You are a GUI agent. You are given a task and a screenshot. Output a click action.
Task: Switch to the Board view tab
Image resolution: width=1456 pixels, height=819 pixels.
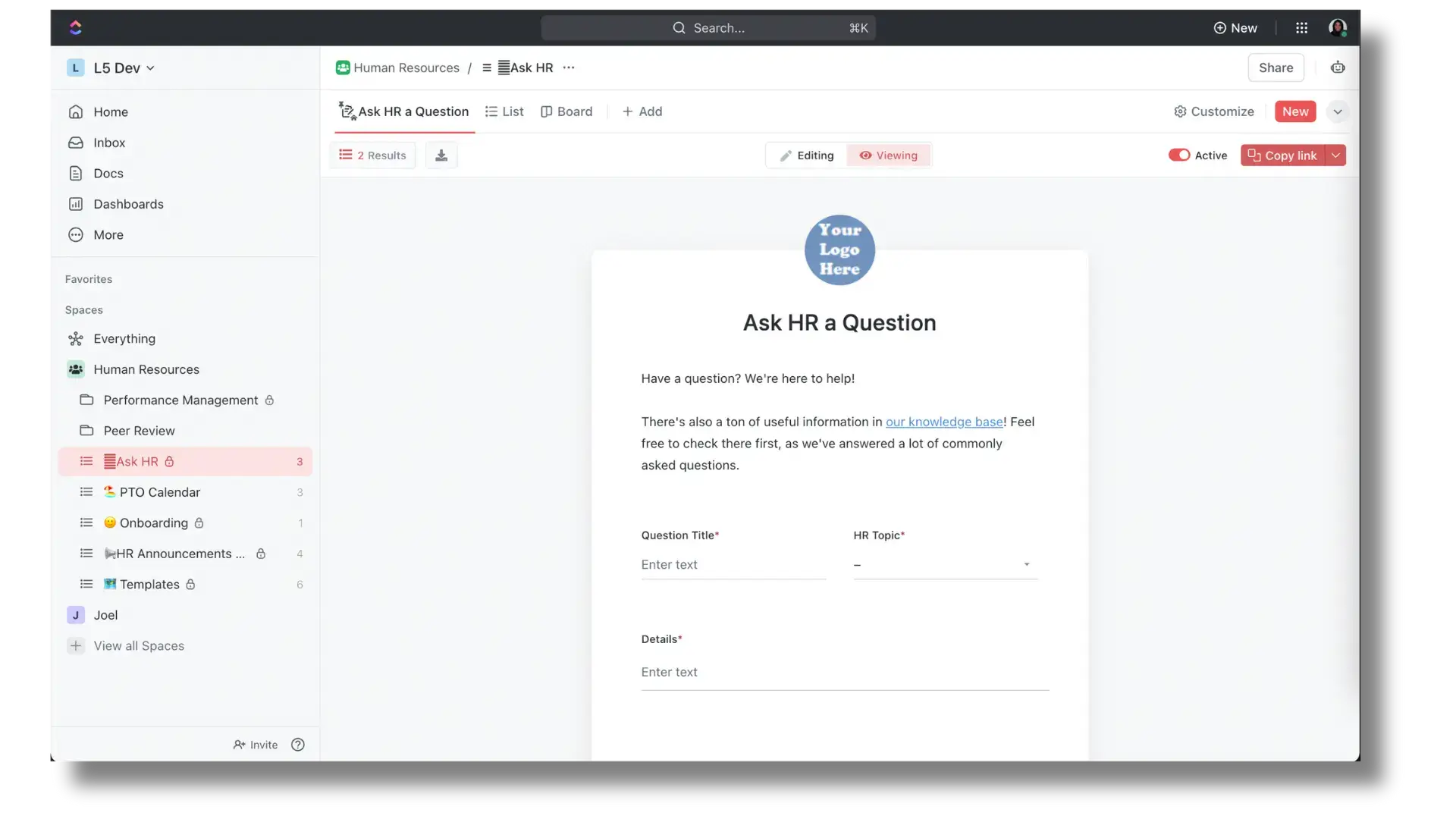tap(566, 111)
